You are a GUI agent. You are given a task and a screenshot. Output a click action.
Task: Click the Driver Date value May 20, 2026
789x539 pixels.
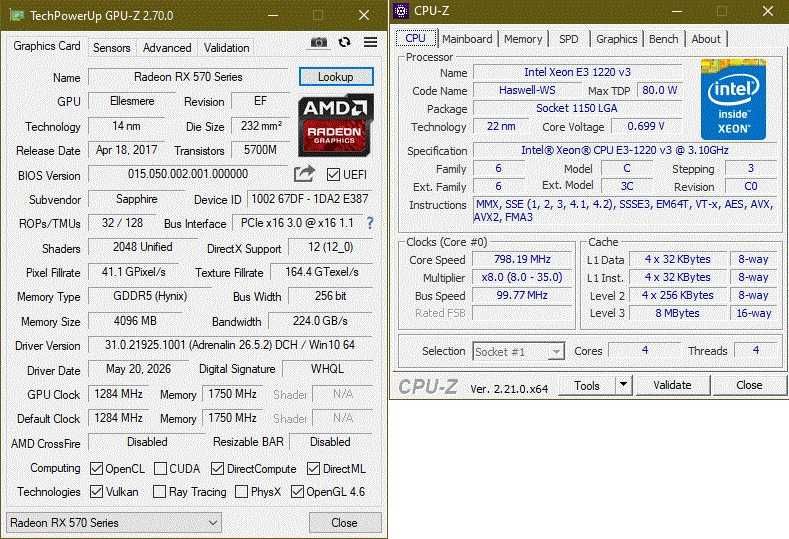(138, 369)
